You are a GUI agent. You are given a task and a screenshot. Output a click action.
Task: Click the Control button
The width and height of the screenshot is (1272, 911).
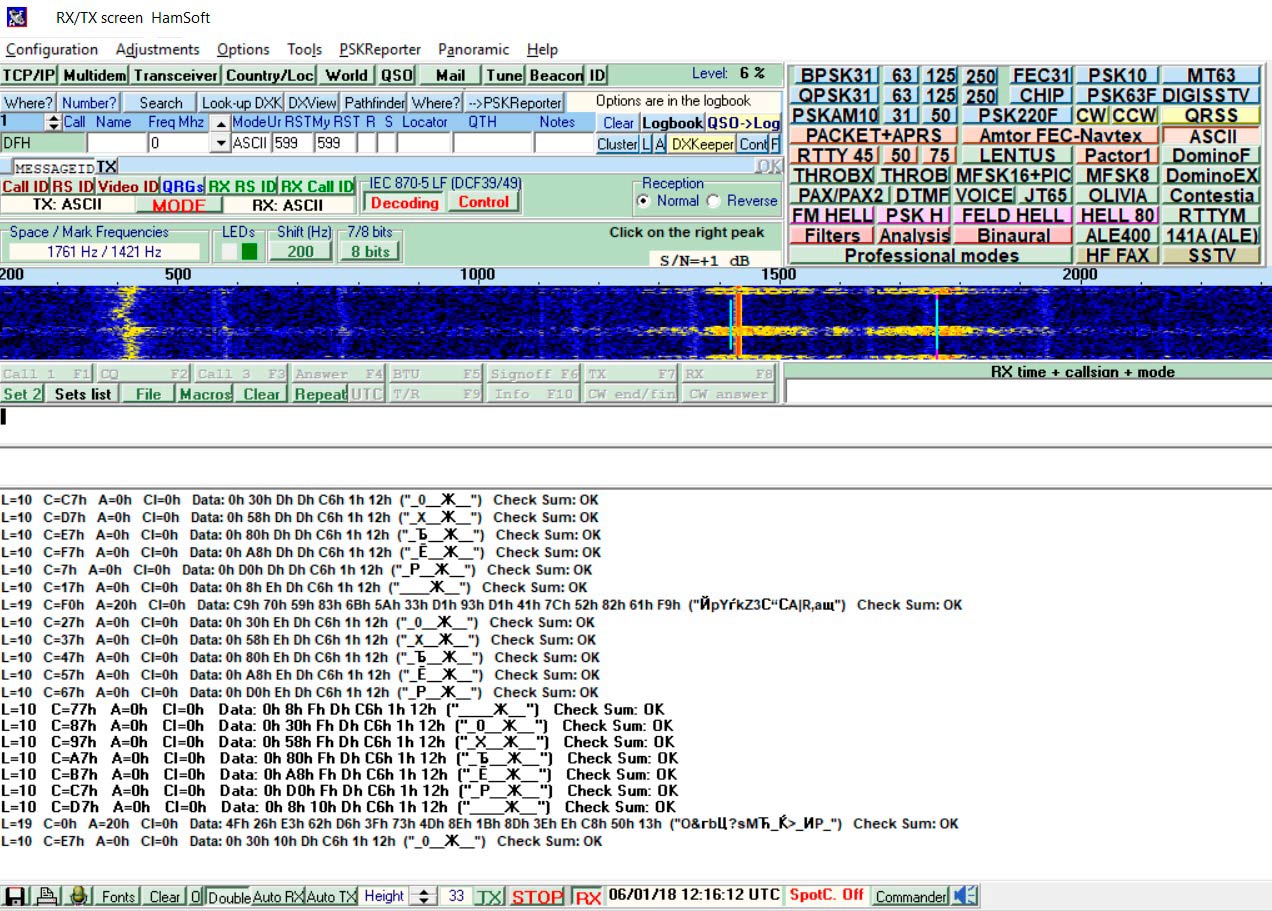tap(484, 203)
